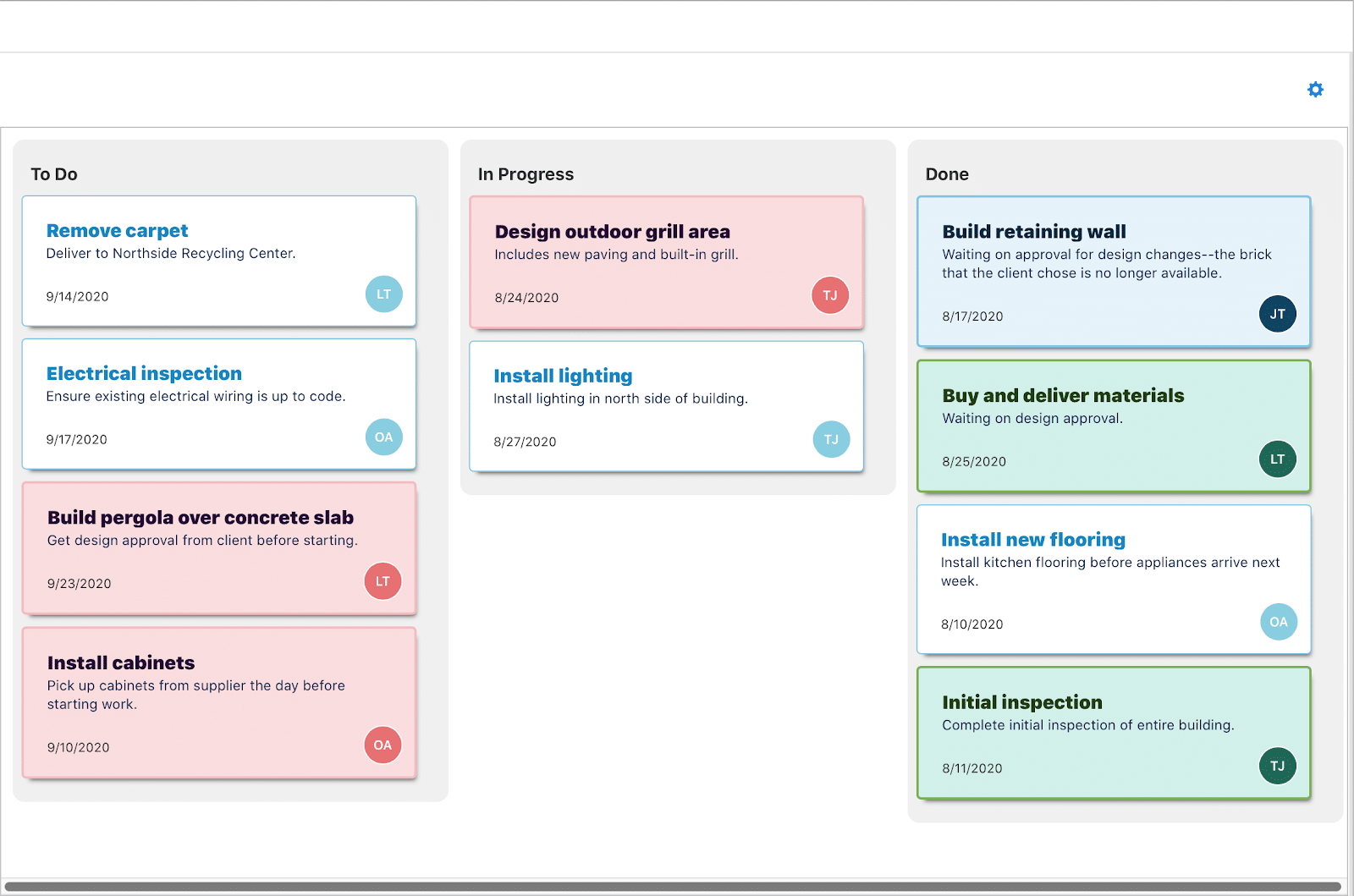Open the settings gear icon

(1315, 89)
